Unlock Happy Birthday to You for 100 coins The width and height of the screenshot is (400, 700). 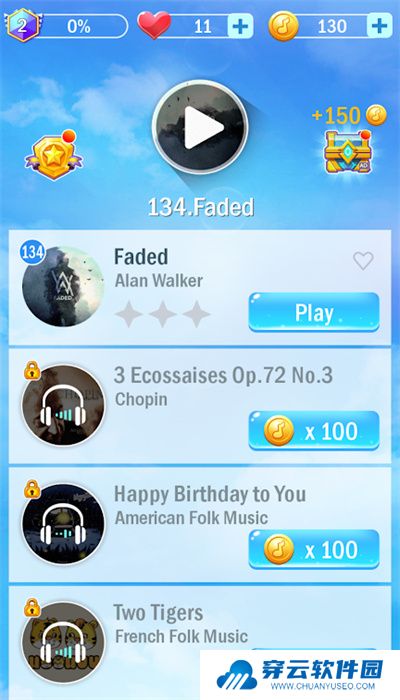pyautogui.click(x=314, y=549)
